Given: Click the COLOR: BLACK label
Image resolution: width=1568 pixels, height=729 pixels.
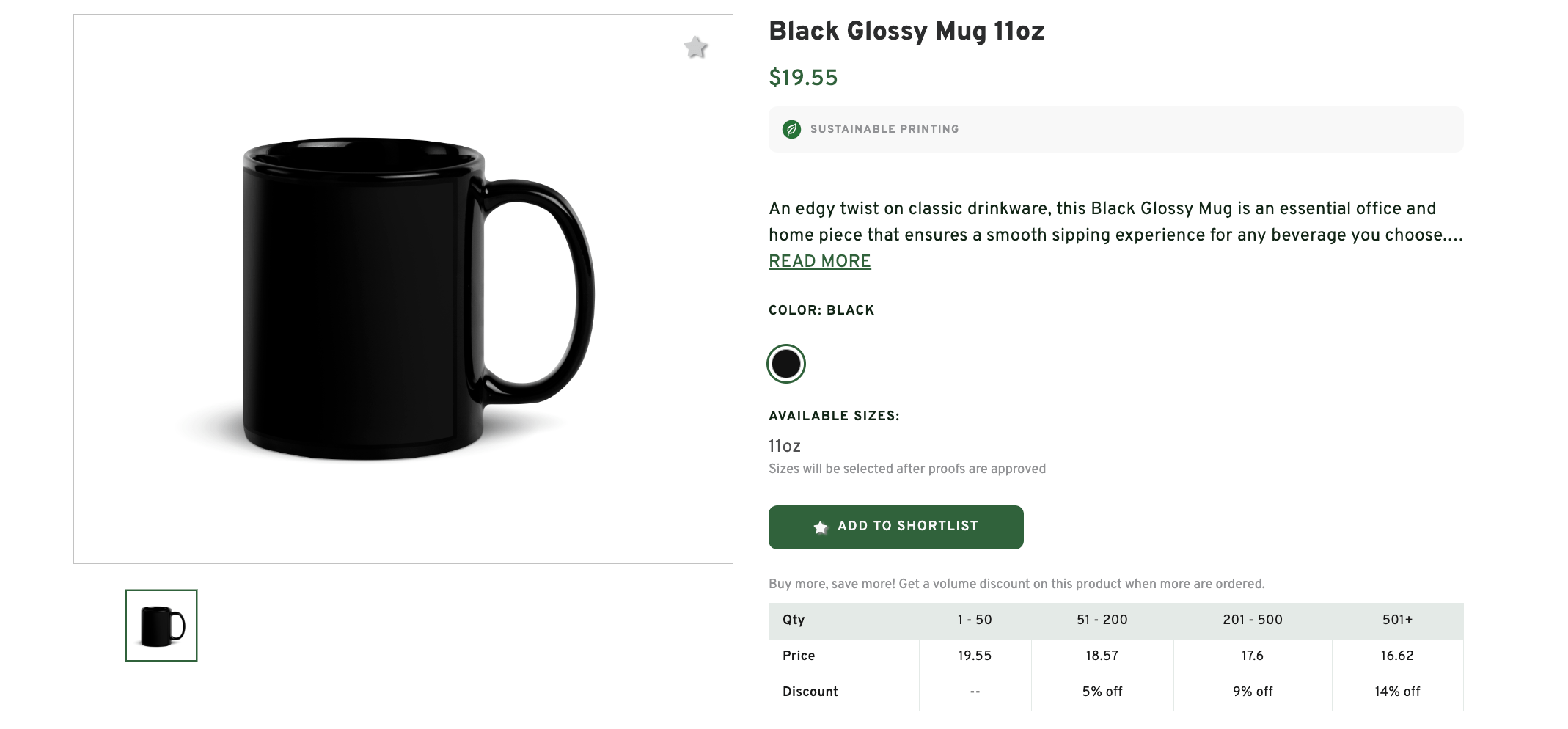Looking at the screenshot, I should [821, 309].
